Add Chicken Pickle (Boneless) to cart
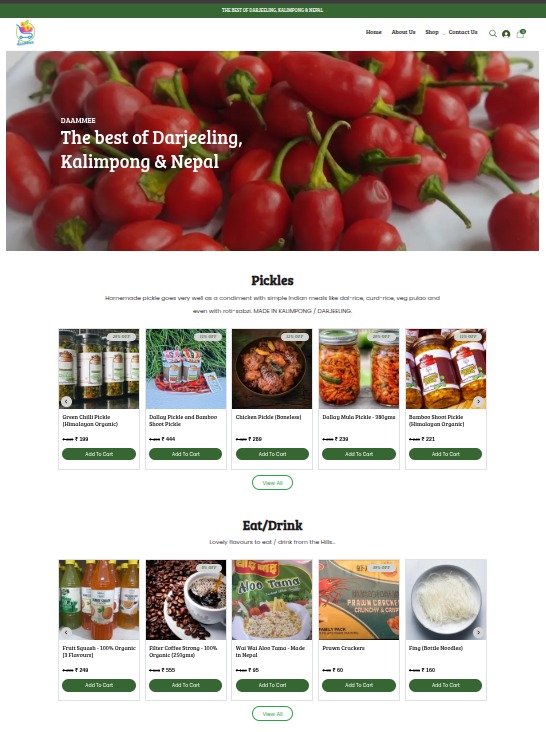 (273, 454)
